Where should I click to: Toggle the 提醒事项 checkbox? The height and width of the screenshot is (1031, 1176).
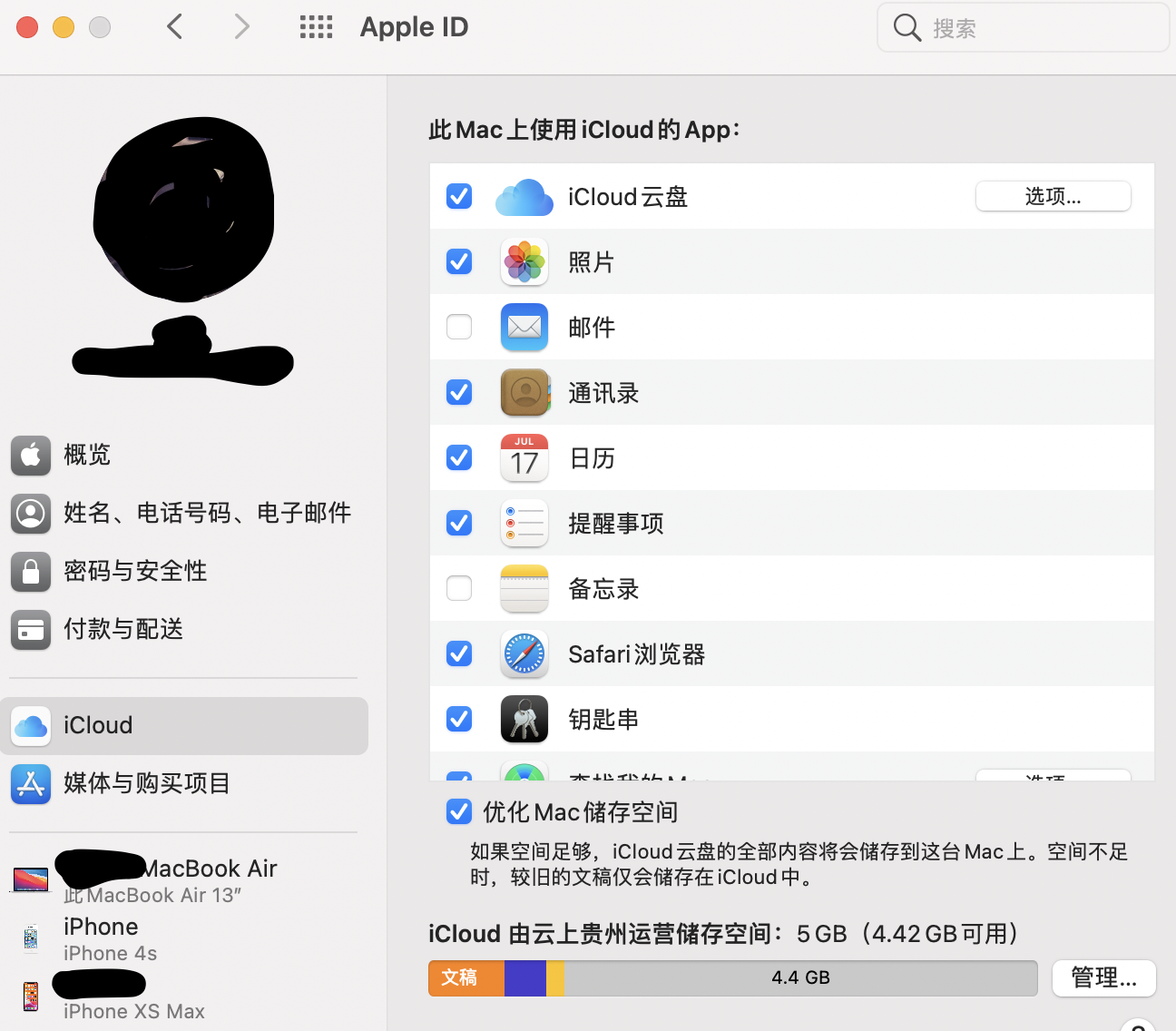pos(459,523)
